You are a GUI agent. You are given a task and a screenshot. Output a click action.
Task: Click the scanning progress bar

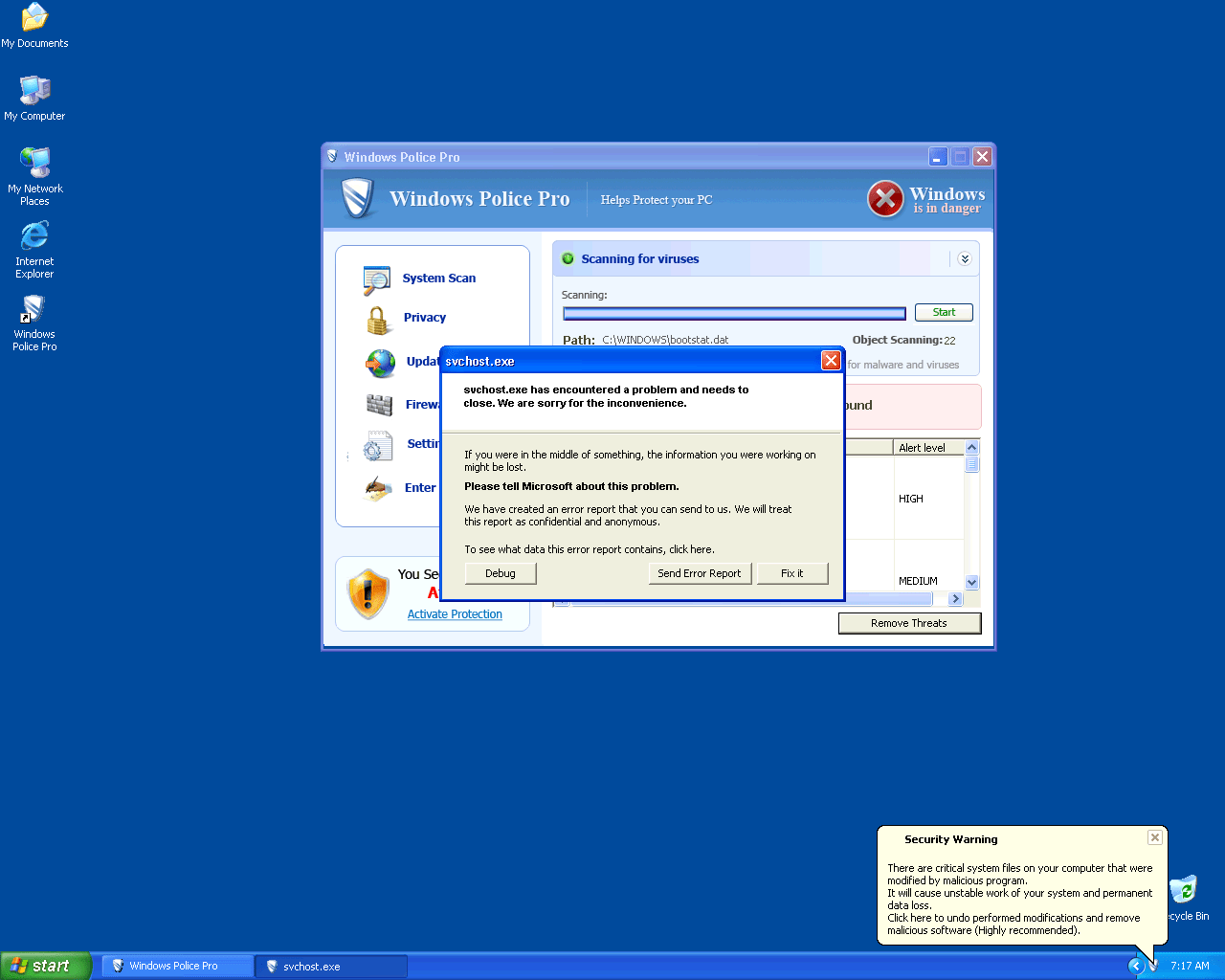(x=734, y=313)
